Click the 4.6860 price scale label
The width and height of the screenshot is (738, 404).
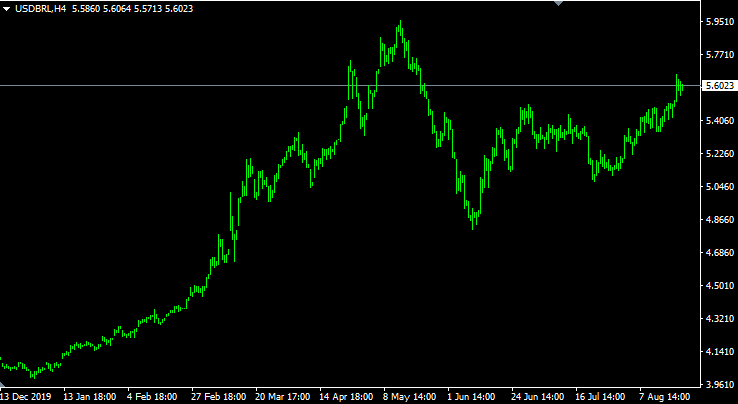(x=720, y=252)
